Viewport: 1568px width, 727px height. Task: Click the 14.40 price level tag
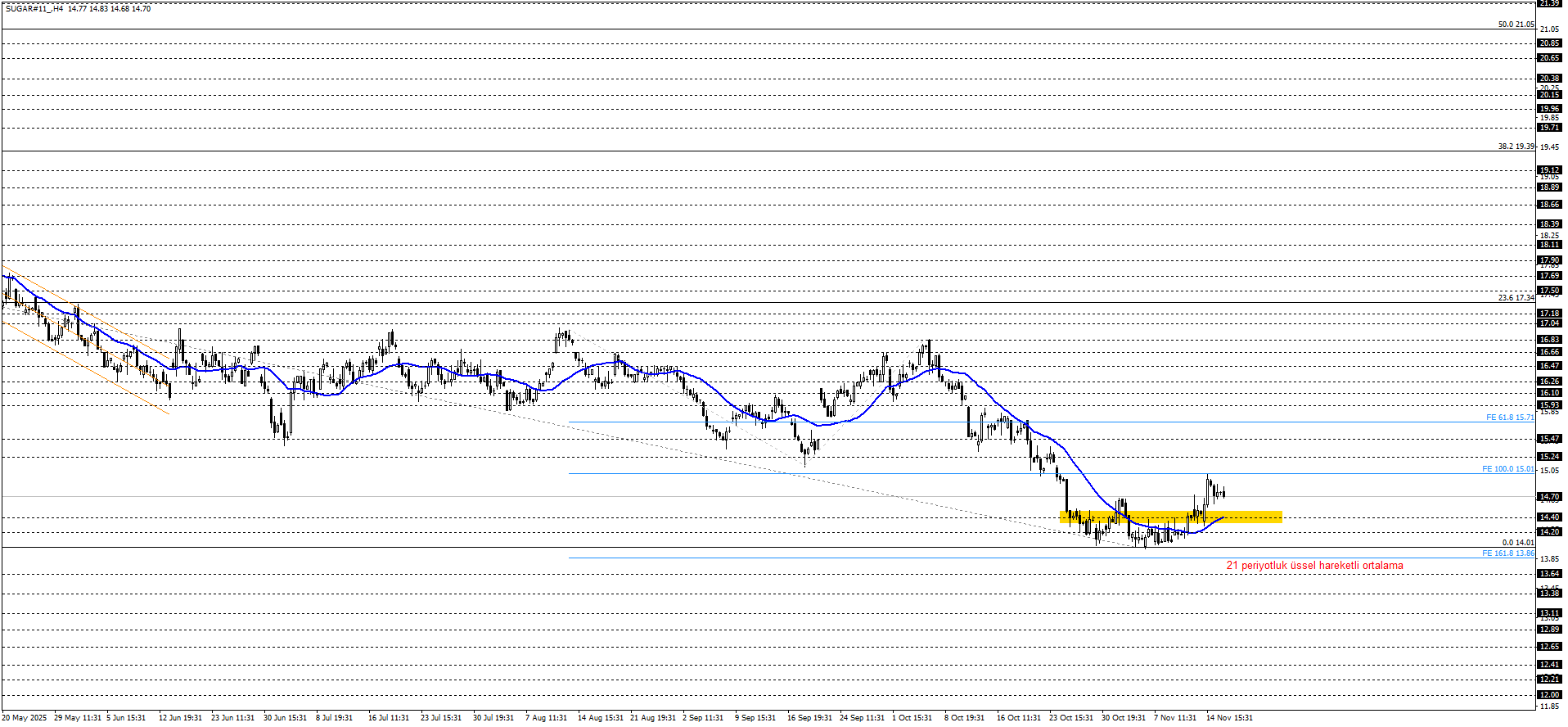1549,517
